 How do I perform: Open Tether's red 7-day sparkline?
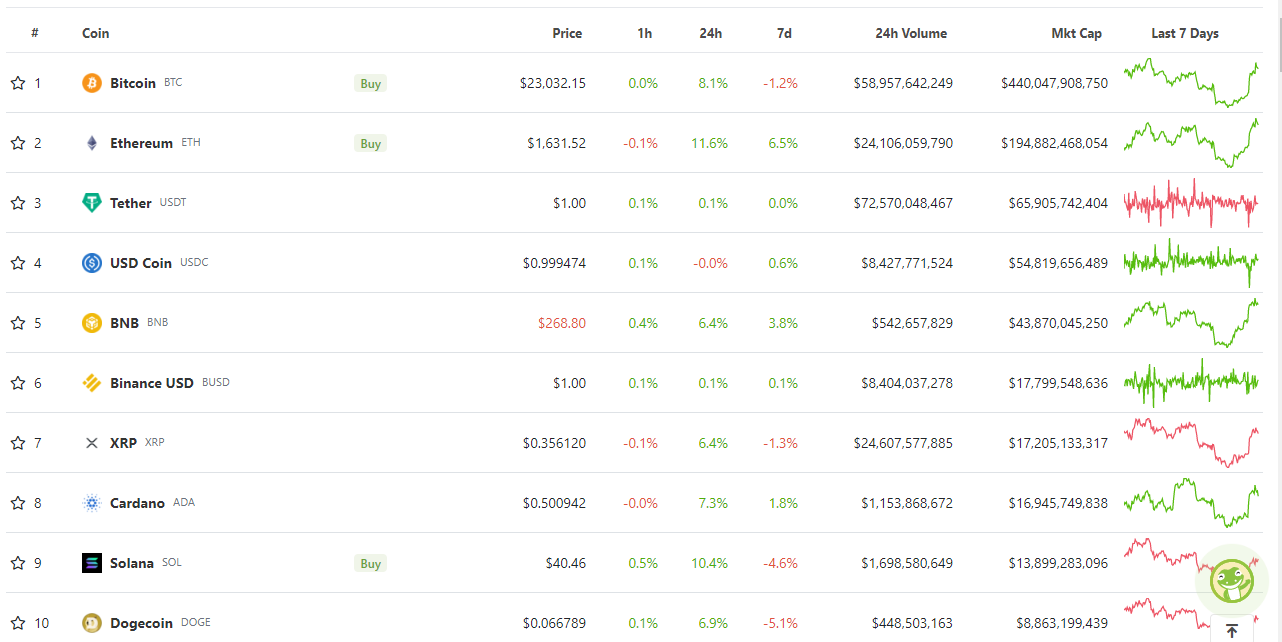pyautogui.click(x=1191, y=203)
